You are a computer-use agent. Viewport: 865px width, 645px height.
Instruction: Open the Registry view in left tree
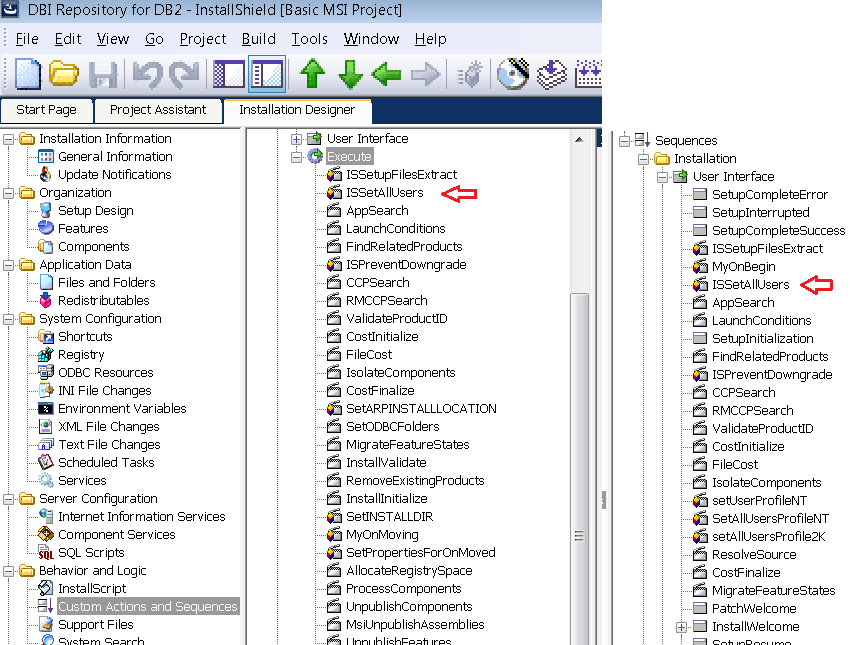coord(81,355)
